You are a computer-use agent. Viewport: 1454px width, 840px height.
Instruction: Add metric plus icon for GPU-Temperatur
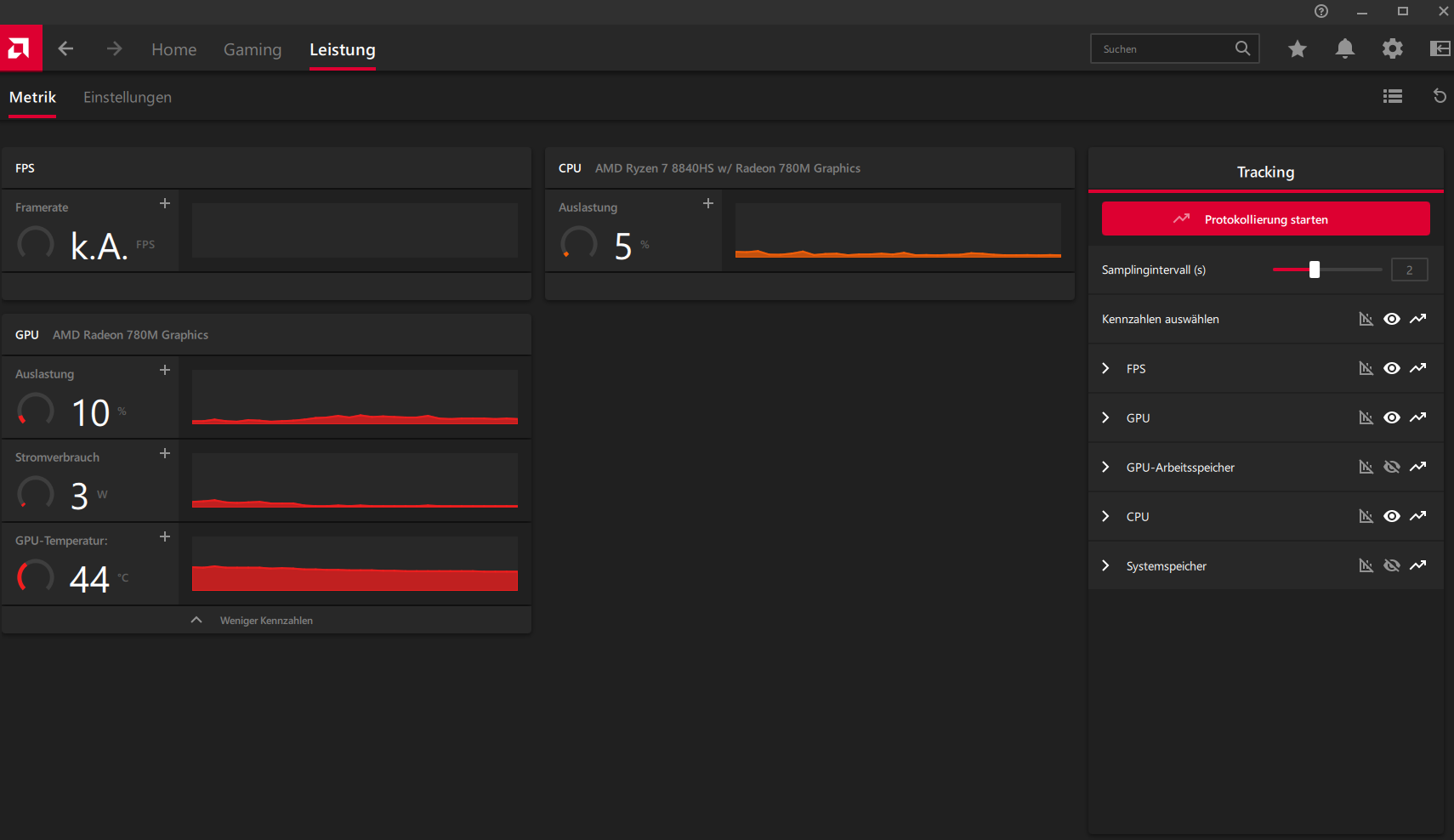pyautogui.click(x=165, y=536)
